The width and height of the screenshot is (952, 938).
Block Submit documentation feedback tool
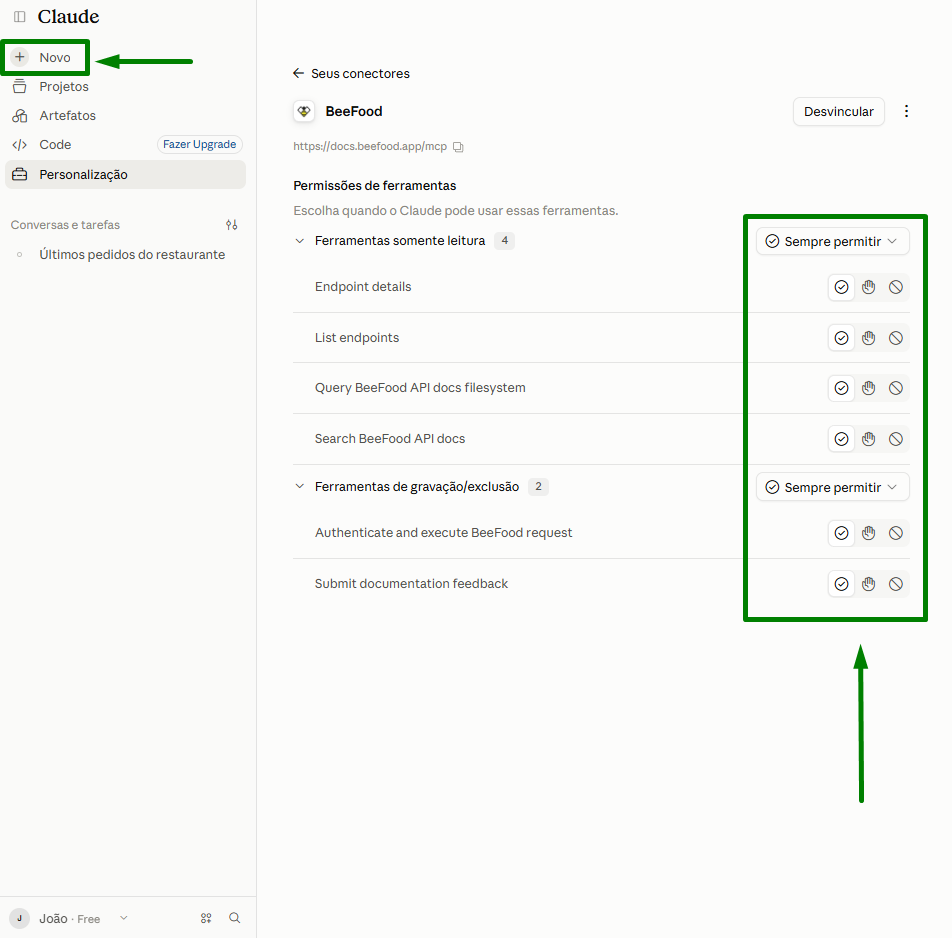tap(896, 584)
